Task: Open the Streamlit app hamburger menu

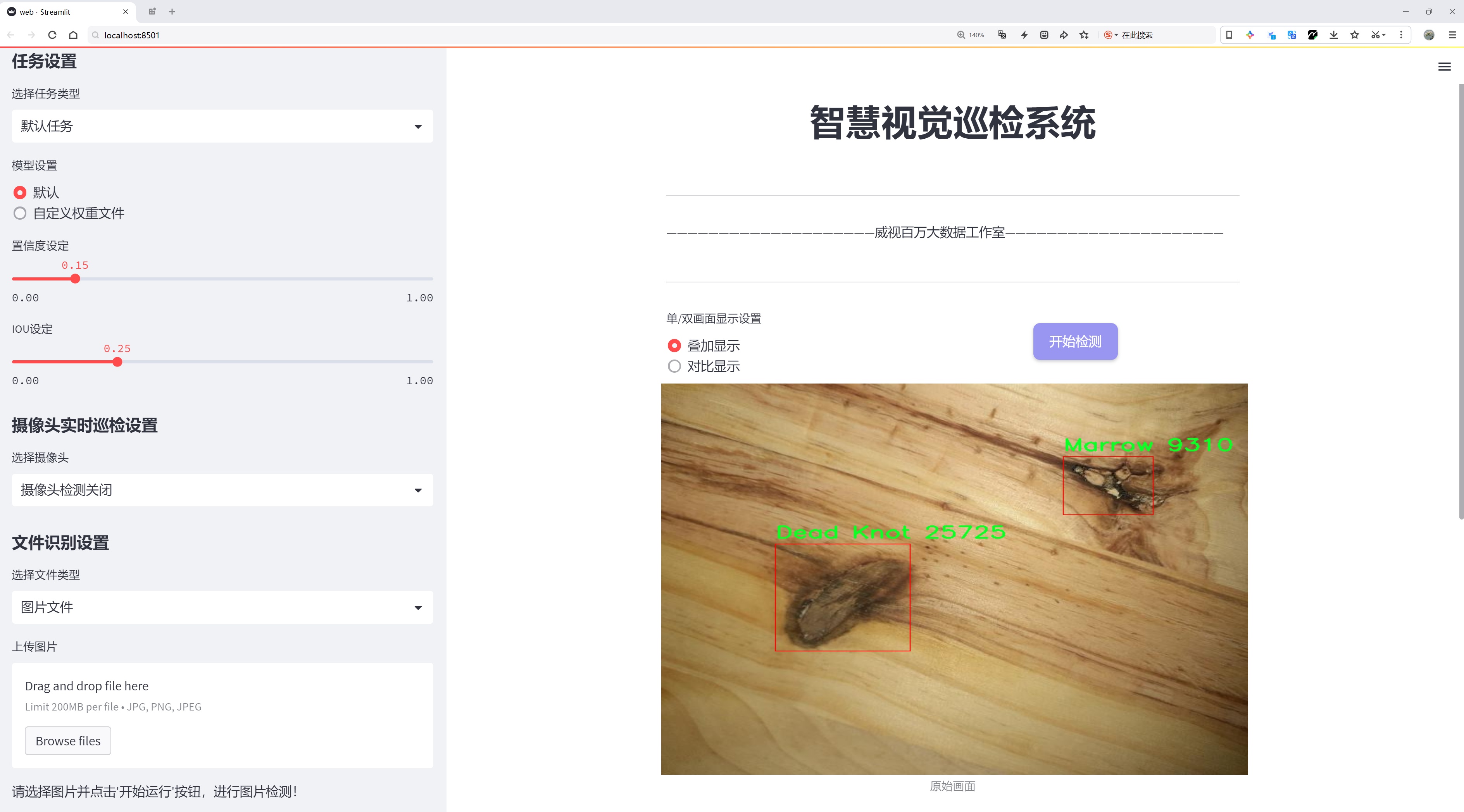Action: [x=1444, y=67]
